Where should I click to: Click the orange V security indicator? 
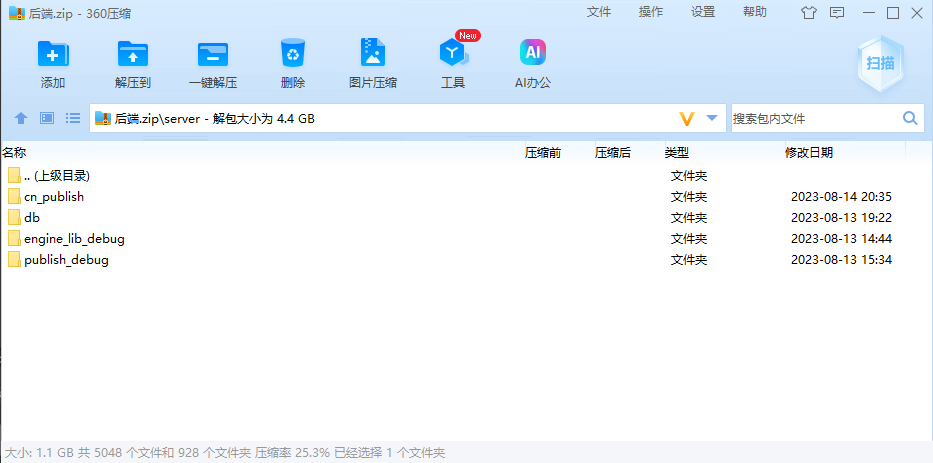pyautogui.click(x=687, y=118)
